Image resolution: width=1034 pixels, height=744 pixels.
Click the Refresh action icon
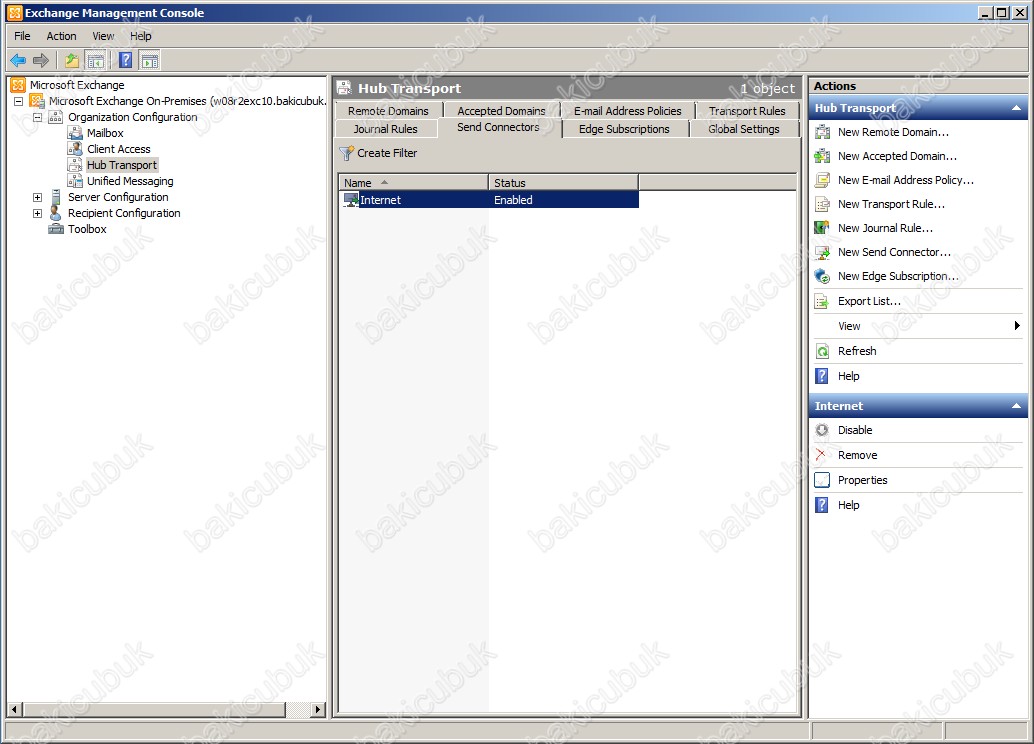822,351
